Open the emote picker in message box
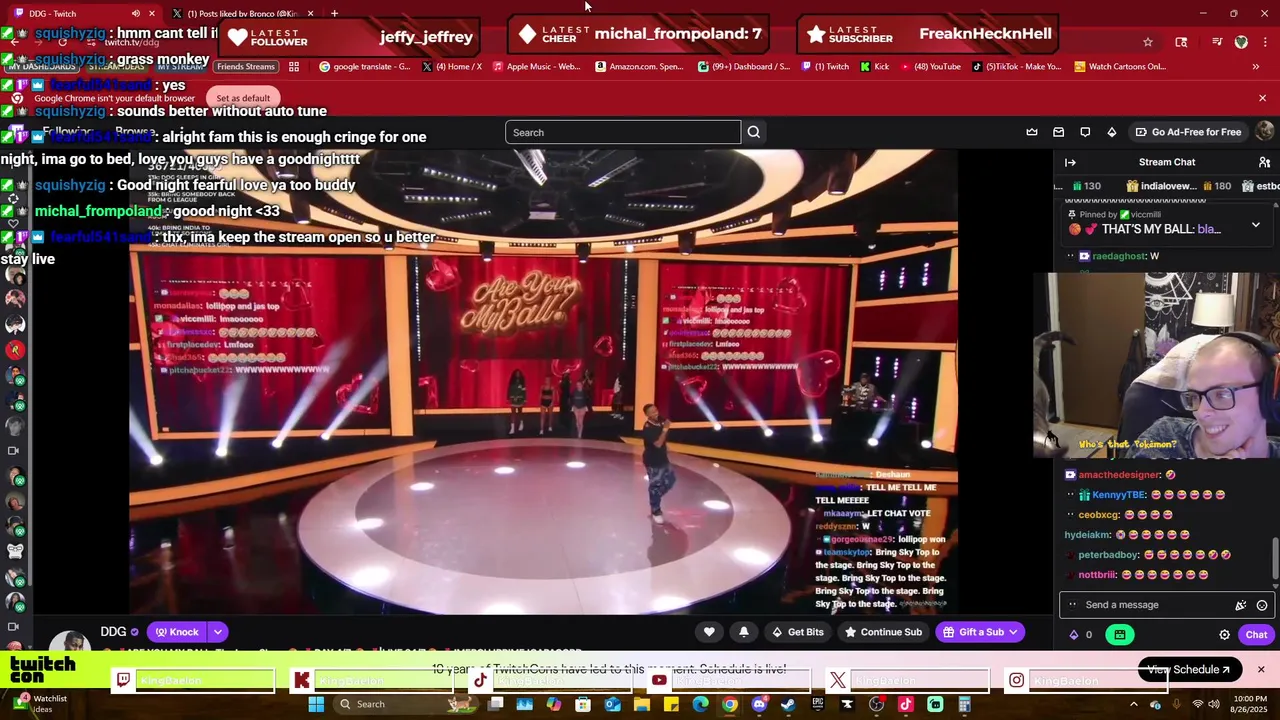 click(x=1262, y=605)
